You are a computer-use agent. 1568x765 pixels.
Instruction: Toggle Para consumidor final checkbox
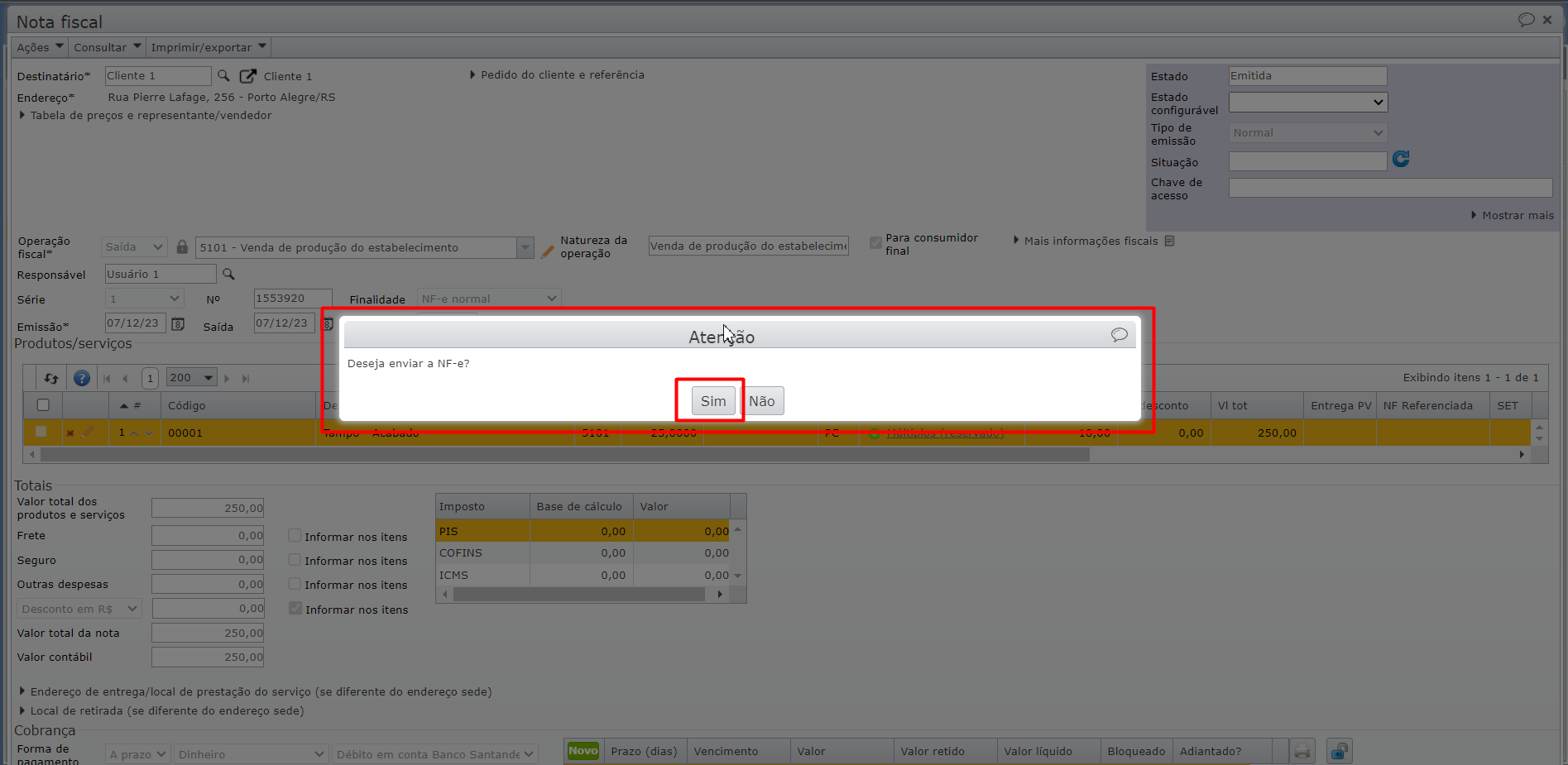875,242
